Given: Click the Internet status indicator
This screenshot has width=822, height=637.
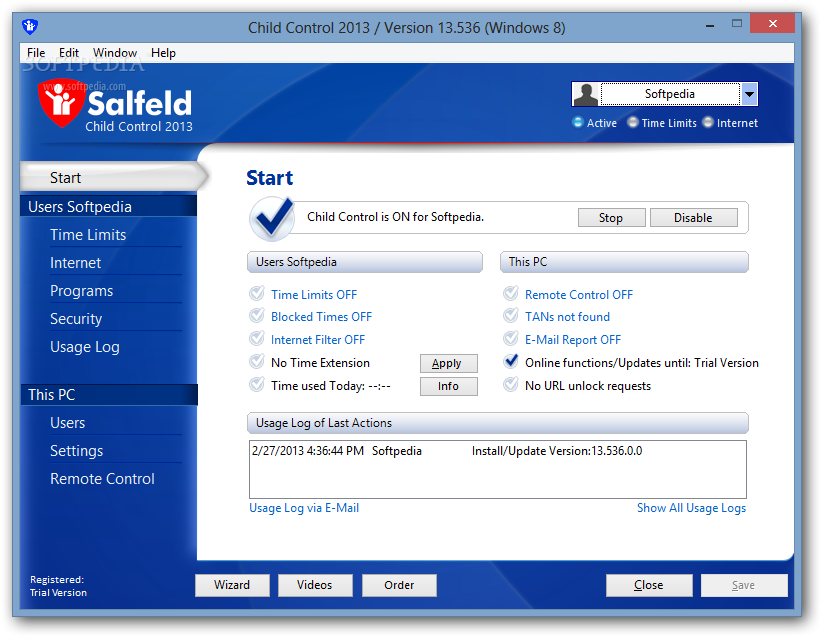Looking at the screenshot, I should [708, 123].
